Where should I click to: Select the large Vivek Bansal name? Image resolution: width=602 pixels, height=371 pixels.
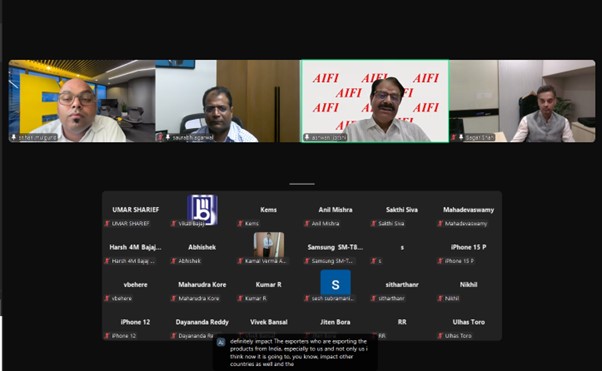[268, 322]
